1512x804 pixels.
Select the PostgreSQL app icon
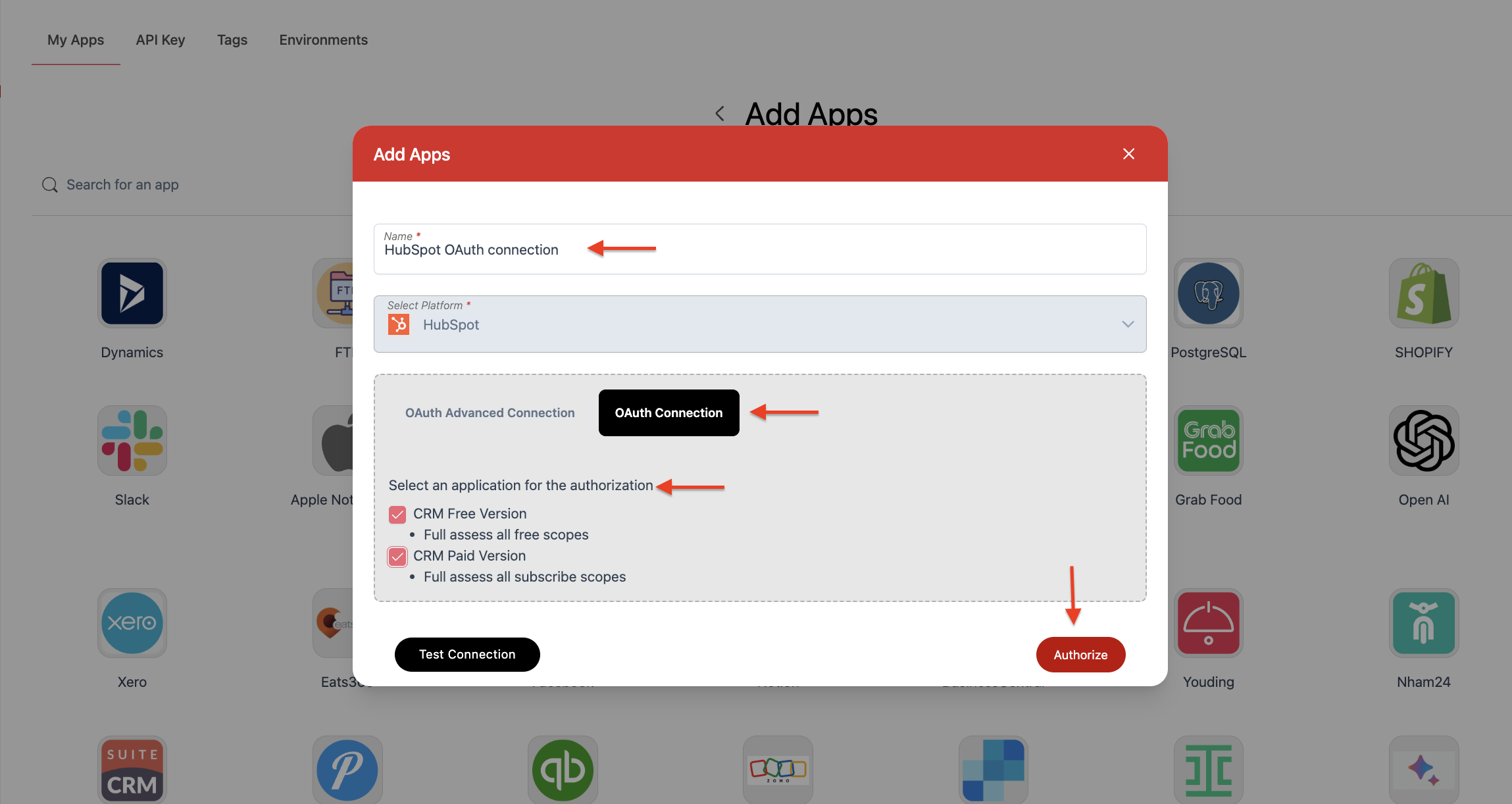click(x=1210, y=295)
